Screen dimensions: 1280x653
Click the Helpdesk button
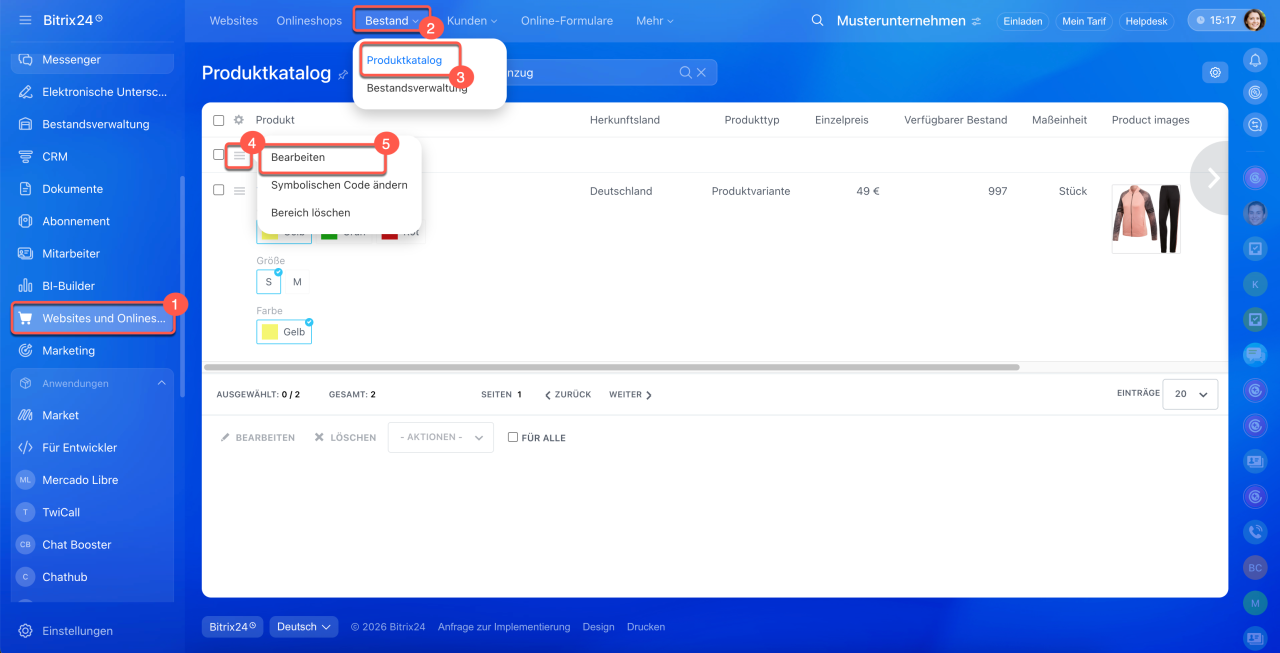1146,21
